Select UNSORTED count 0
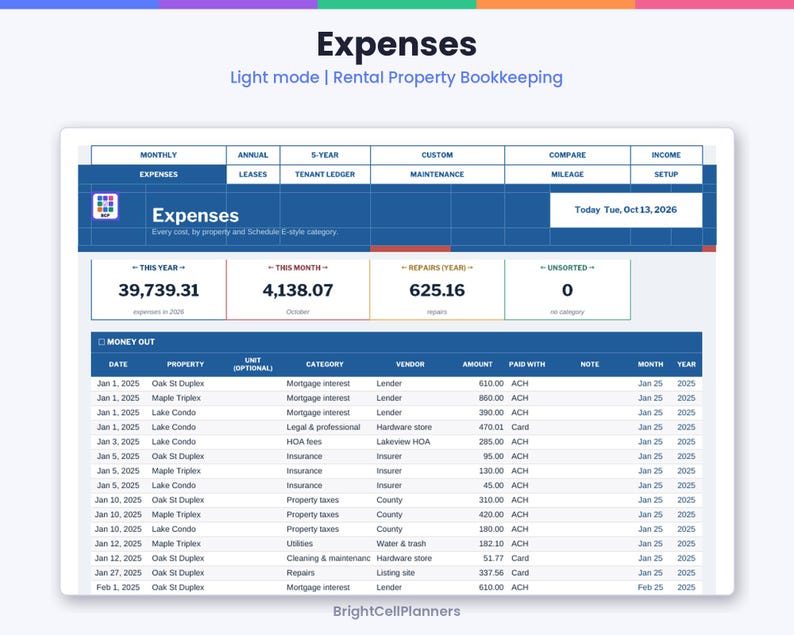This screenshot has height=635, width=794. click(x=567, y=290)
